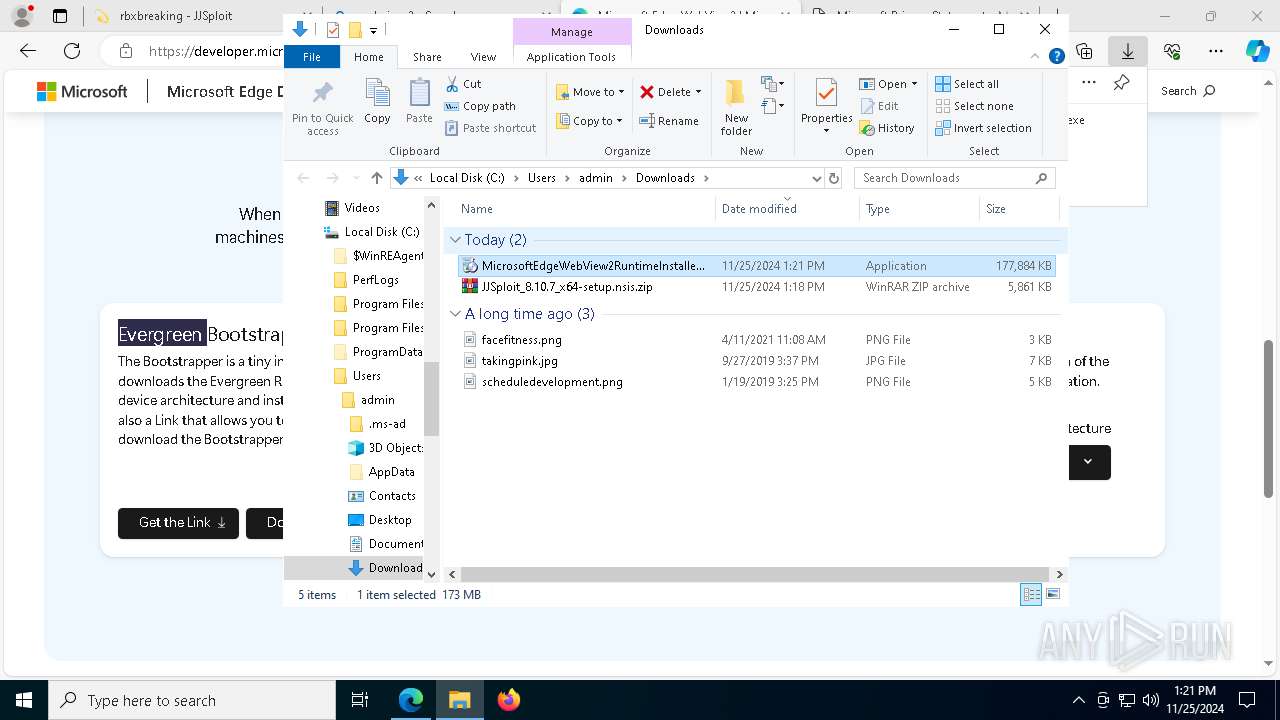This screenshot has width=1280, height=720.
Task: Click the Edge refresh page button
Action: click(72, 51)
